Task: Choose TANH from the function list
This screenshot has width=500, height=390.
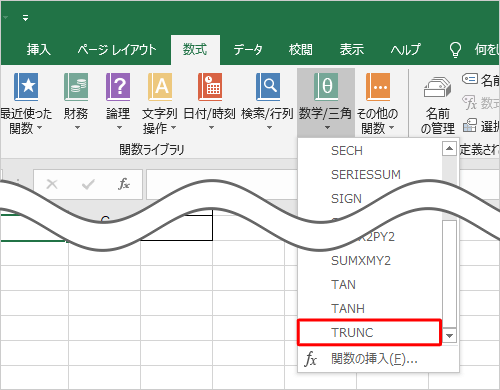Action: [x=370, y=309]
